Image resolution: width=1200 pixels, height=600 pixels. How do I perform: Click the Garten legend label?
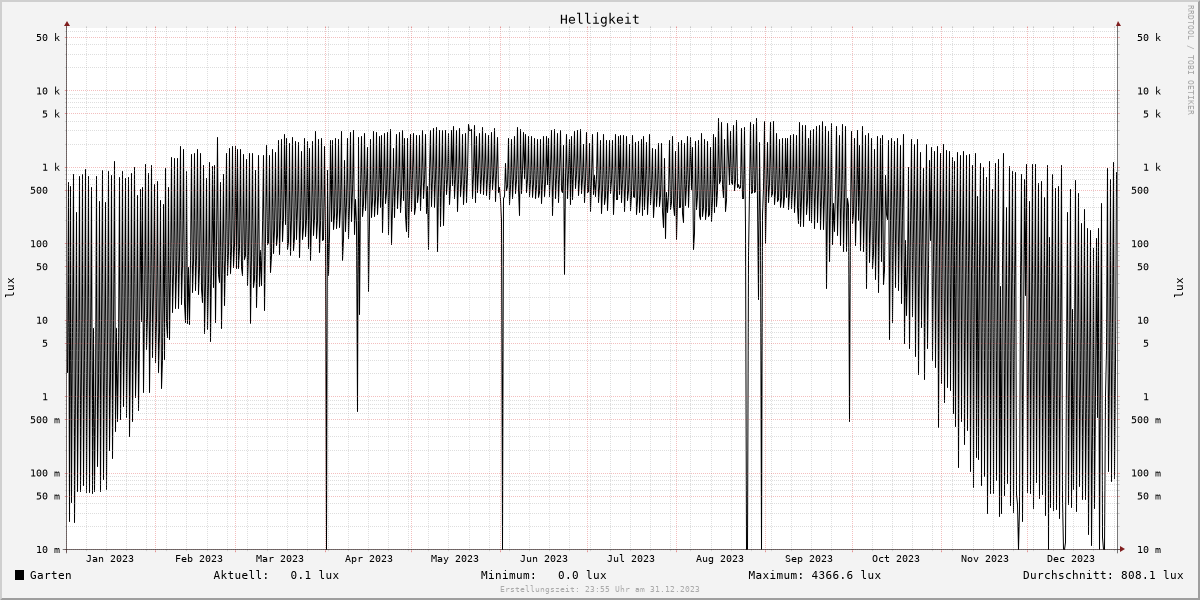(51, 575)
